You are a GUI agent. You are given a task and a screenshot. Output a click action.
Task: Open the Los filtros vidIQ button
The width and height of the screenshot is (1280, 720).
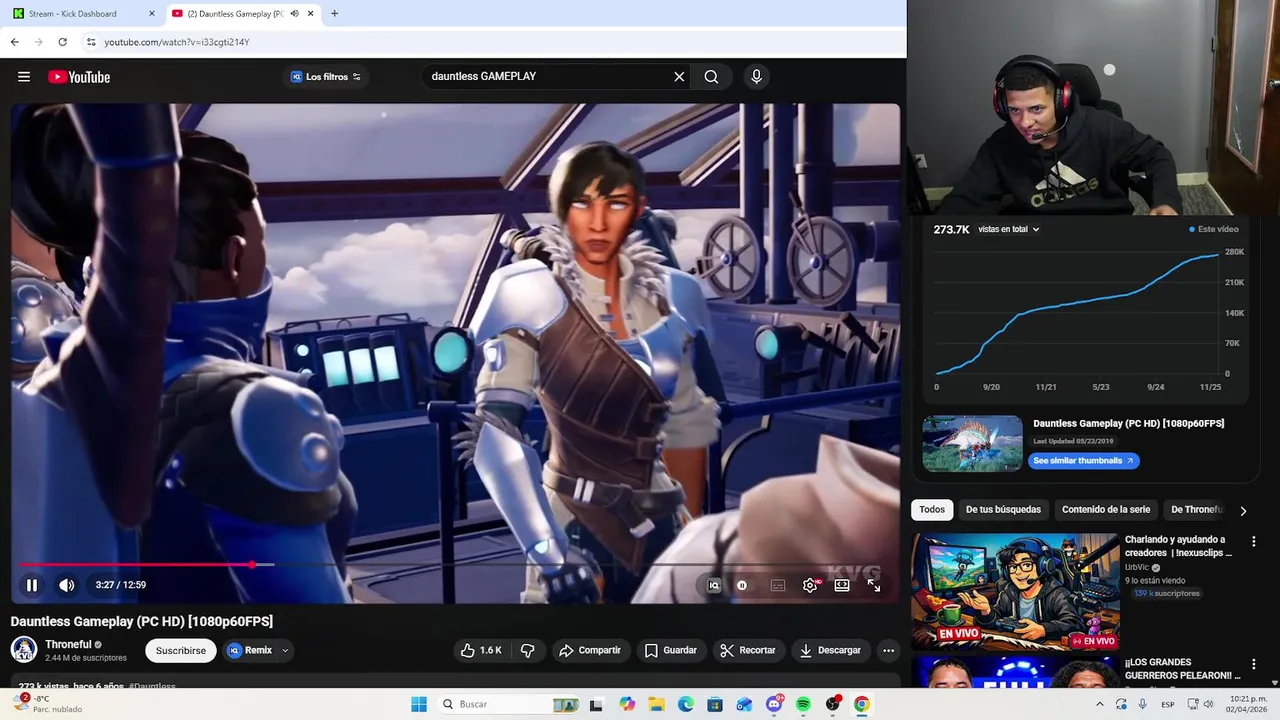[x=326, y=77]
